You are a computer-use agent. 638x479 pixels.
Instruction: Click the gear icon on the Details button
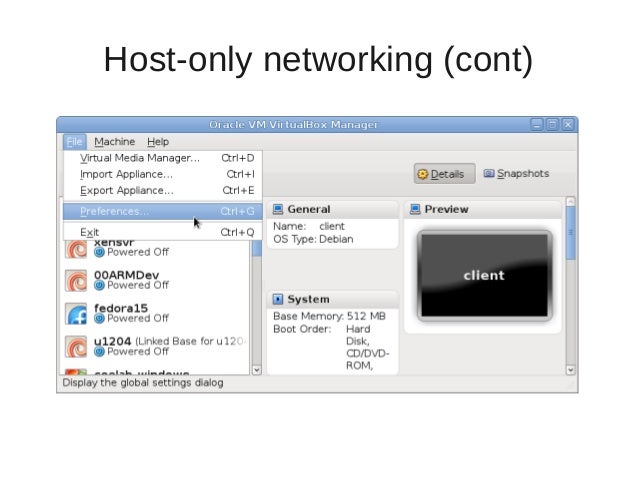click(423, 174)
